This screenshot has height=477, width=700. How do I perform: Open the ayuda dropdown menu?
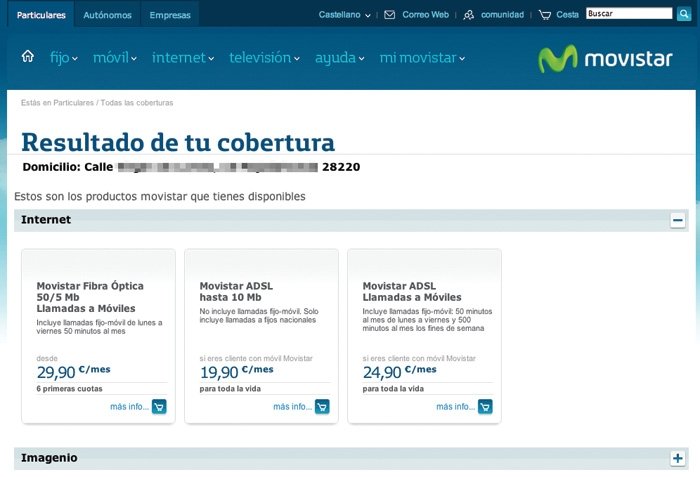pos(340,58)
